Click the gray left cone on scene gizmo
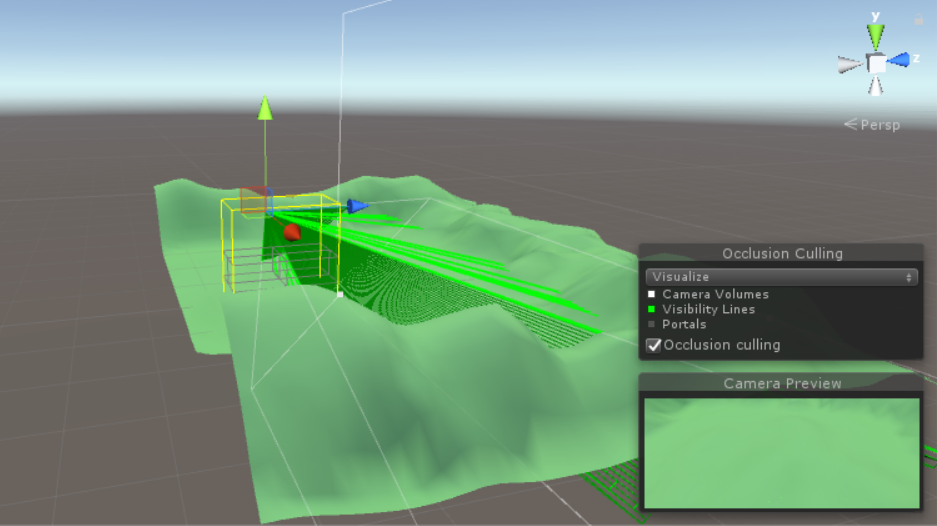The height and width of the screenshot is (526, 937). (850, 64)
